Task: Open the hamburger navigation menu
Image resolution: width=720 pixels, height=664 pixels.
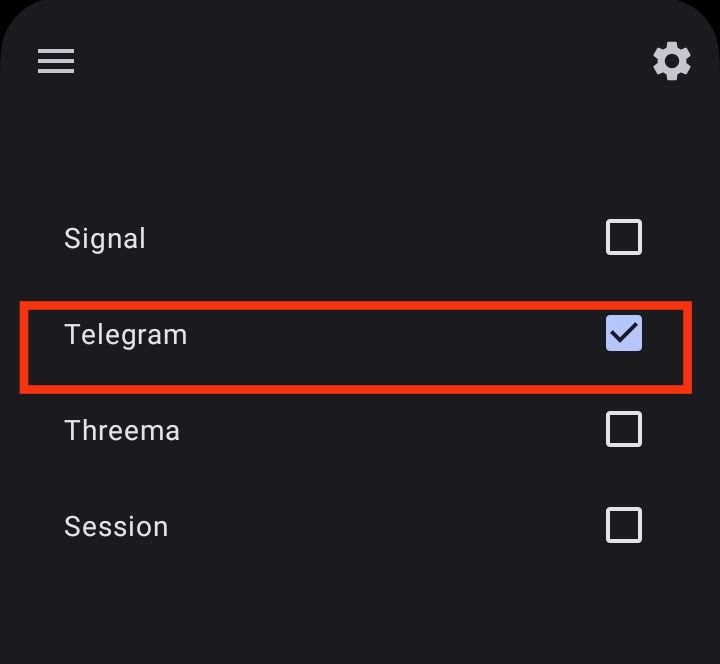Action: 56,61
